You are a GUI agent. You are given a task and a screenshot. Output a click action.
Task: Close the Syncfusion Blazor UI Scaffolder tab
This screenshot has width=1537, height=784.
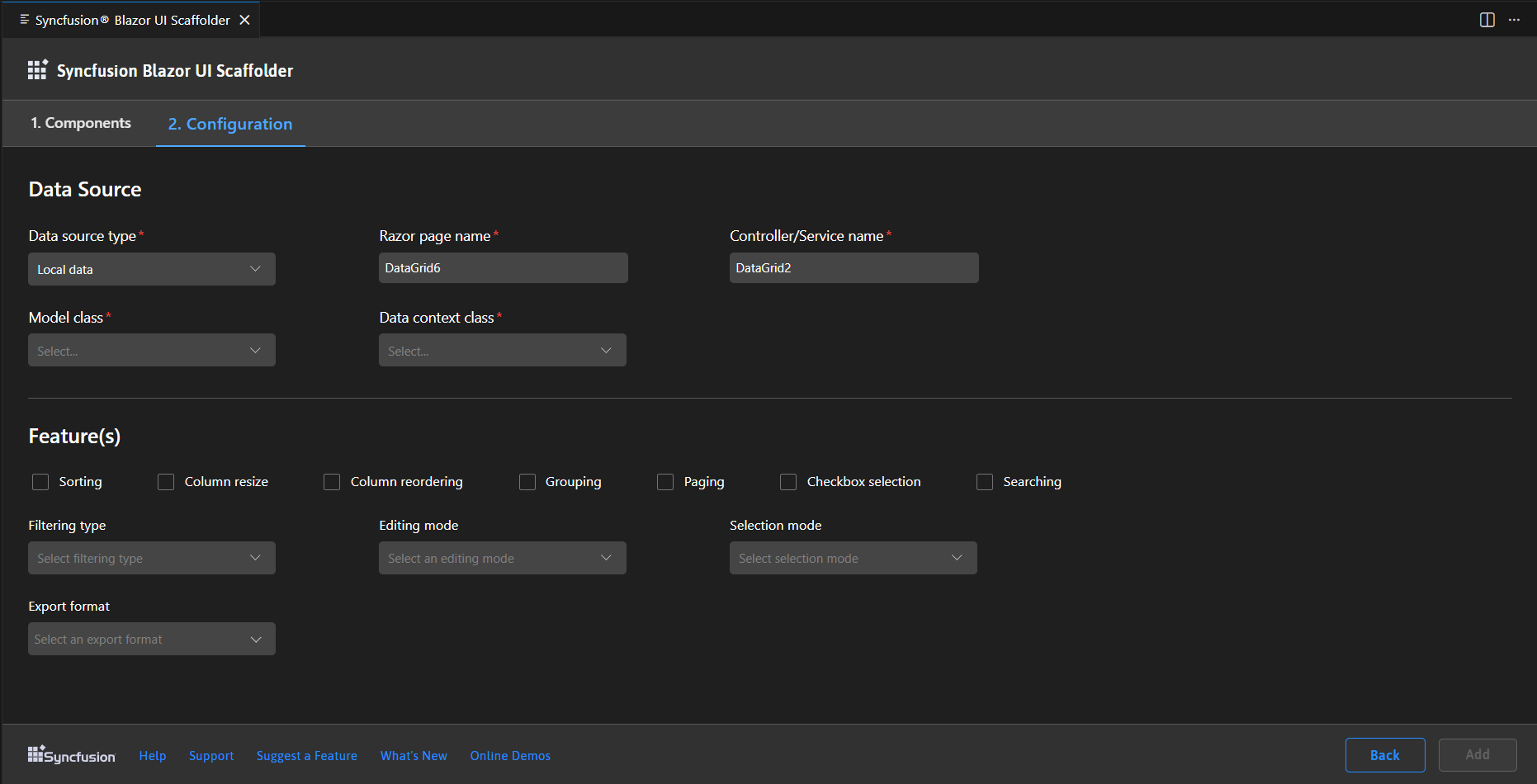[244, 20]
